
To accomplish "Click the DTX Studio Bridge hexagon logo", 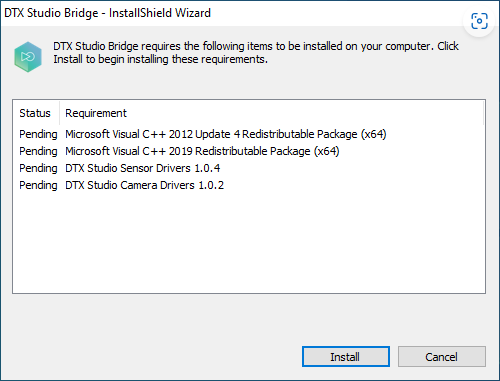I will (x=28, y=57).
